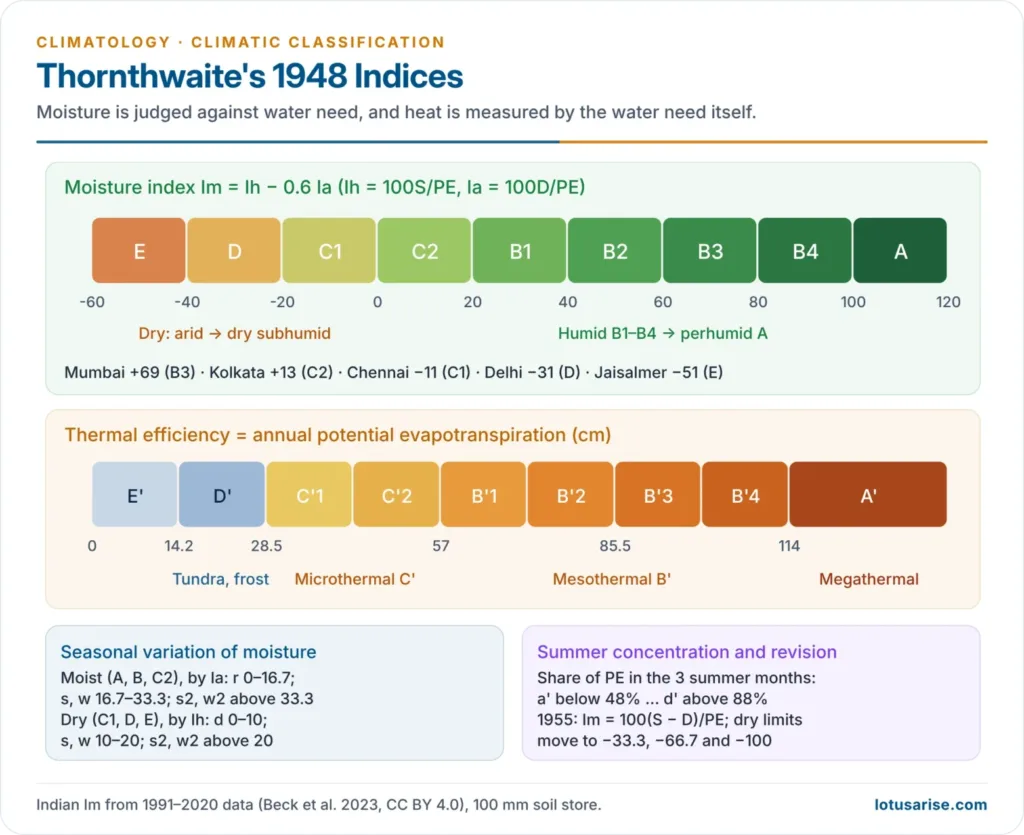The width and height of the screenshot is (1024, 835).
Task: Click the 114 thermal axis label
Action: (789, 546)
